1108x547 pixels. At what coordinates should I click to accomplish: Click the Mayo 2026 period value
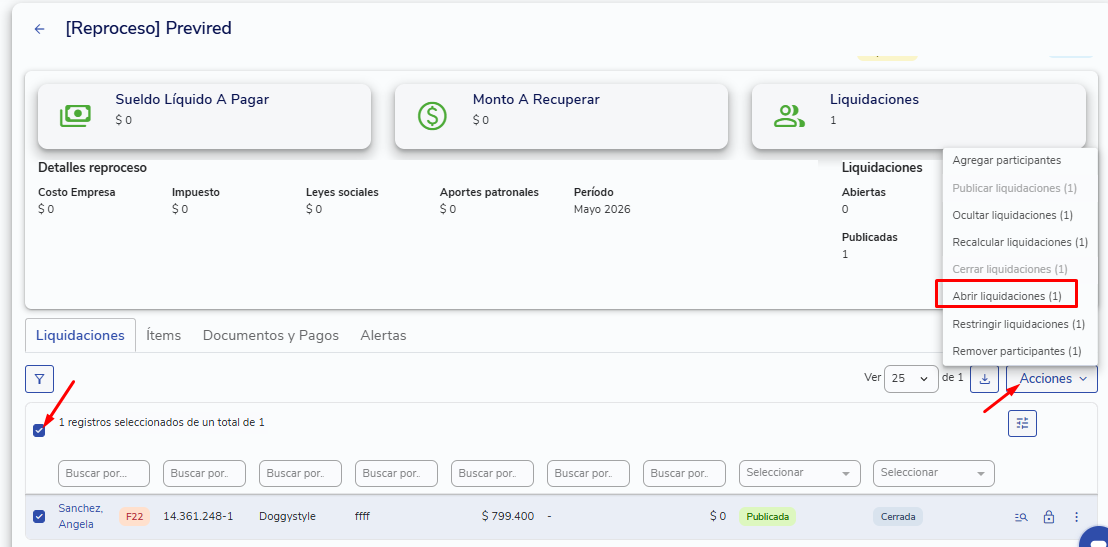602,209
